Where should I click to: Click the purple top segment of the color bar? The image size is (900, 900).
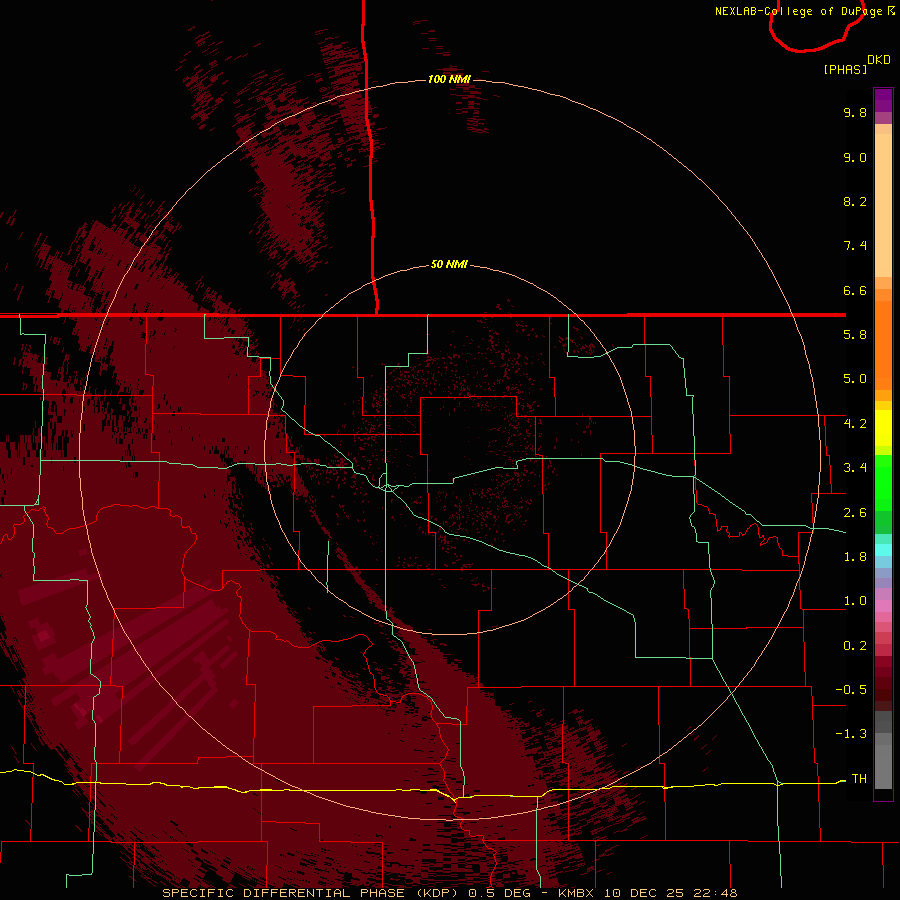point(883,100)
